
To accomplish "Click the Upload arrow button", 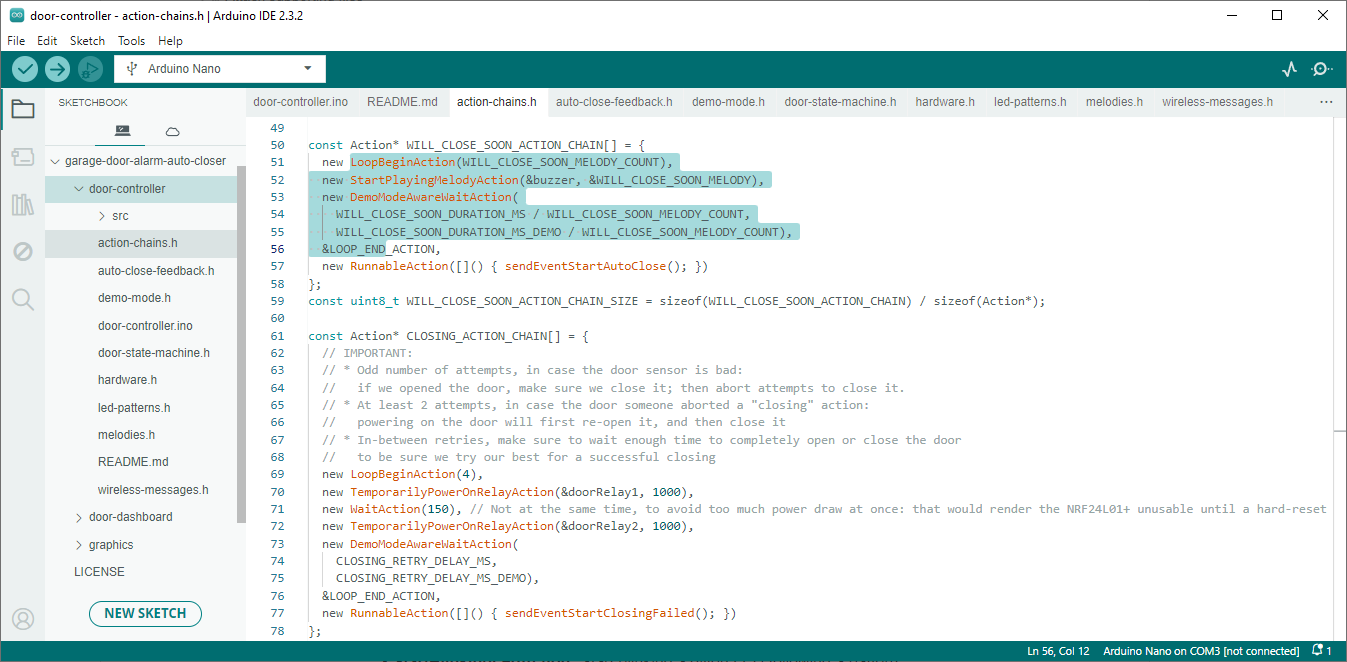I will tap(58, 69).
